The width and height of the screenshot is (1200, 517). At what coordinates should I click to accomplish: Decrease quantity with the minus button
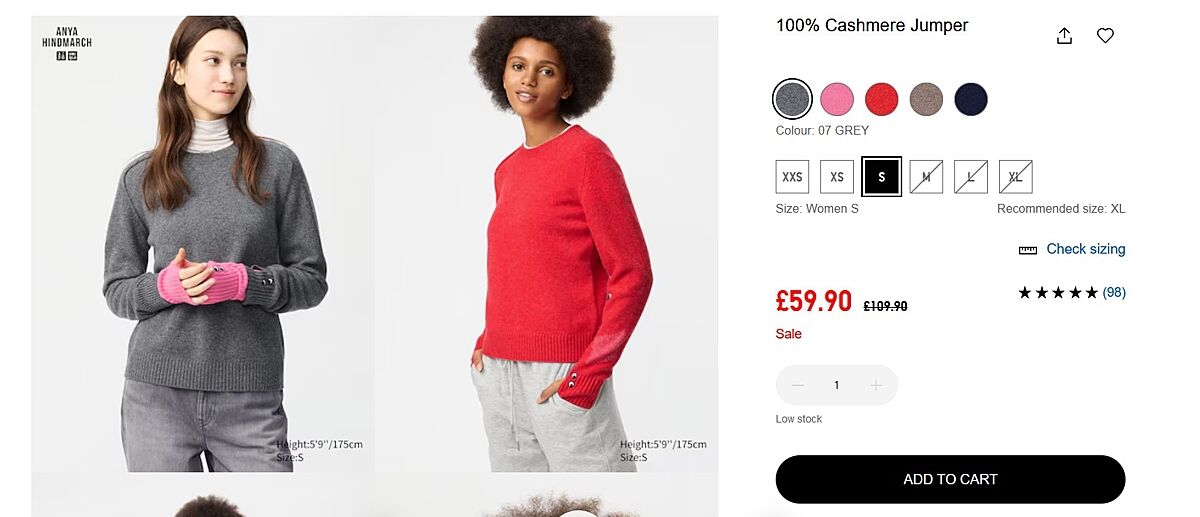coord(798,385)
